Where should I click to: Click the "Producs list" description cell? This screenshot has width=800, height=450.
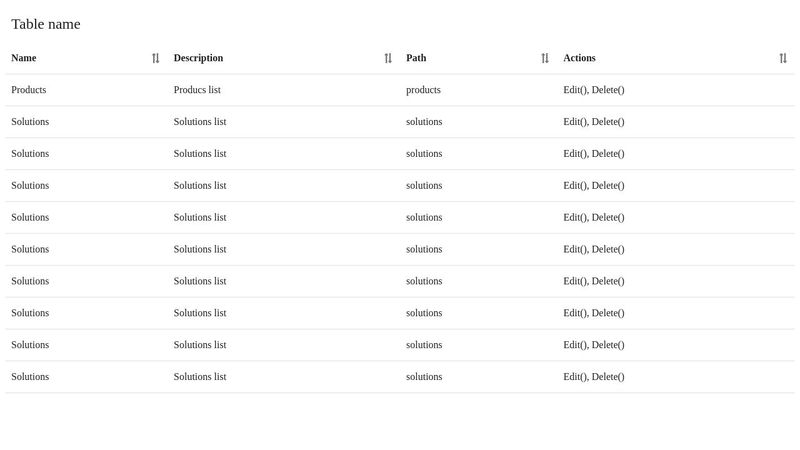(197, 90)
